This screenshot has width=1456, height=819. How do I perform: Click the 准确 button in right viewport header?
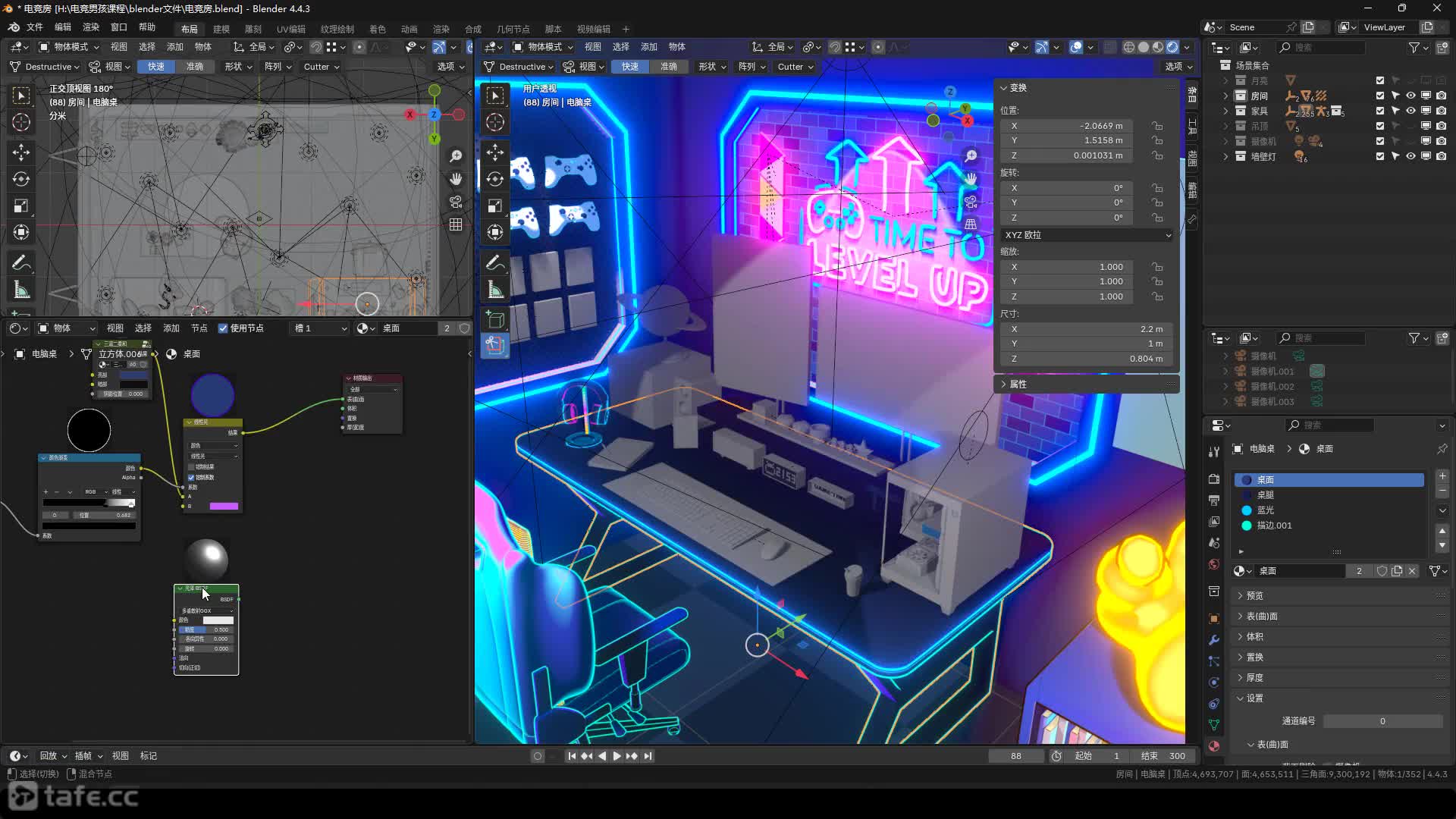[x=669, y=67]
